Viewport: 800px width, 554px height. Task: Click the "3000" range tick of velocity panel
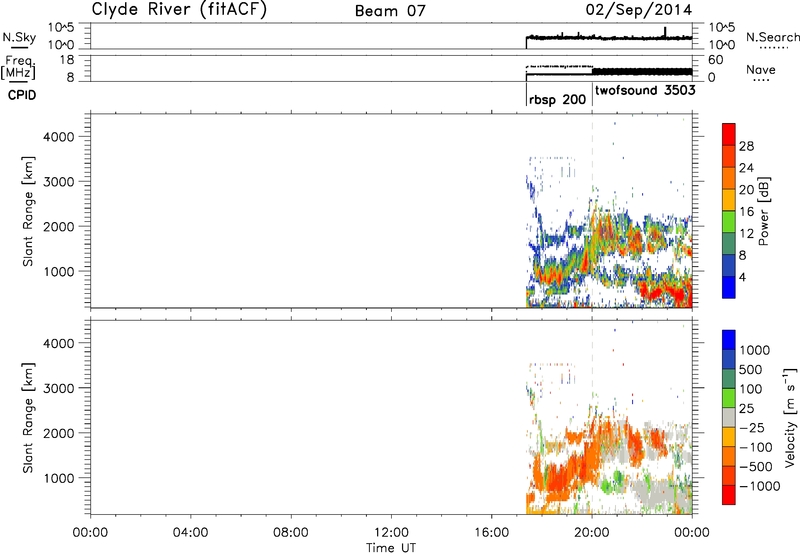[x=59, y=388]
